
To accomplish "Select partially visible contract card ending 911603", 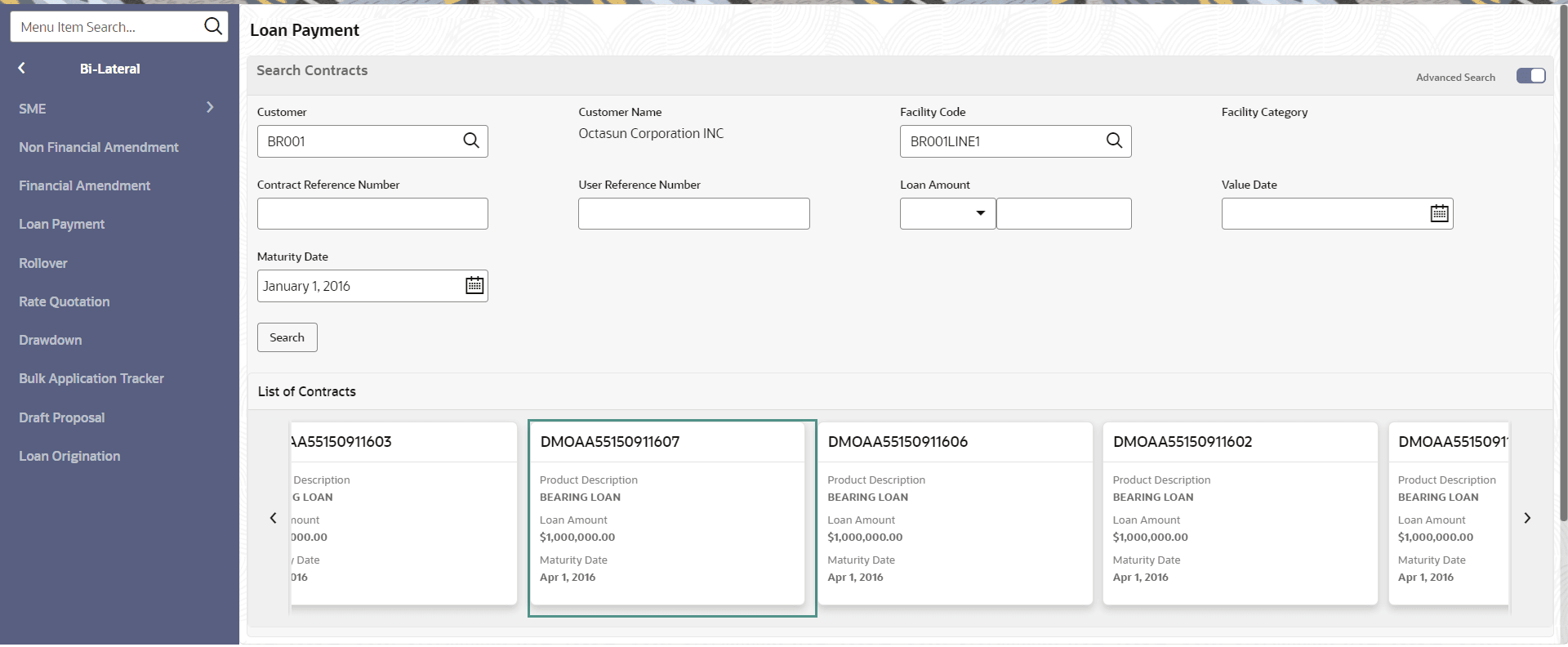I will 403,514.
